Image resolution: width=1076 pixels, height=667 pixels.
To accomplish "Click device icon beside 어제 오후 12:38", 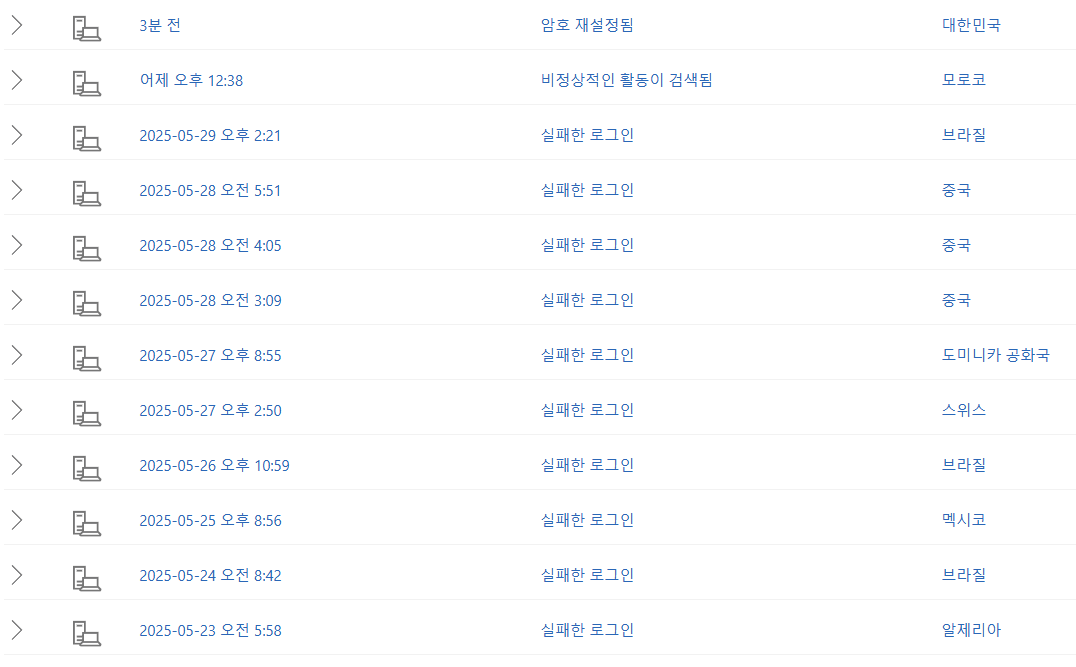I will click(x=87, y=83).
